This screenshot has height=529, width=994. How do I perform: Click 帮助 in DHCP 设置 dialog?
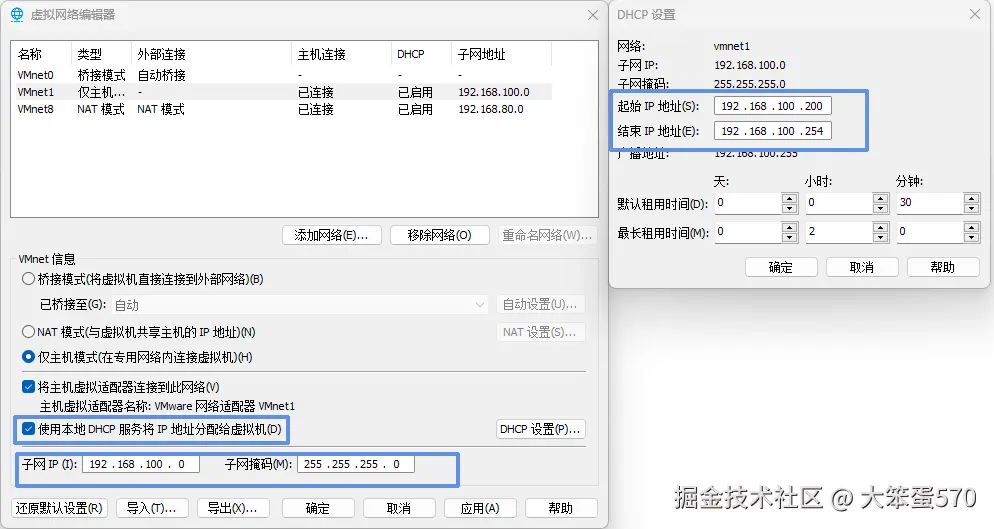[943, 267]
